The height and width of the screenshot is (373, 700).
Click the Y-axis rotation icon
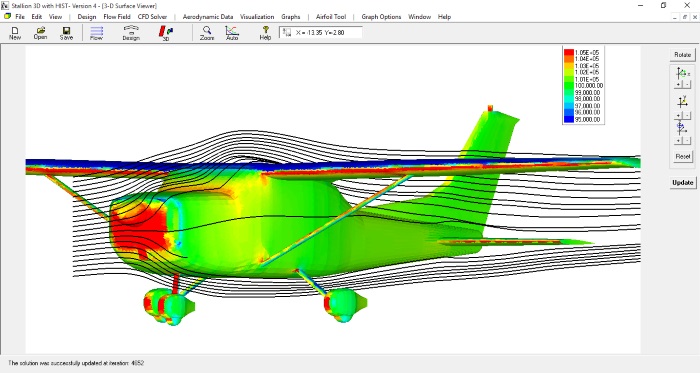682,102
